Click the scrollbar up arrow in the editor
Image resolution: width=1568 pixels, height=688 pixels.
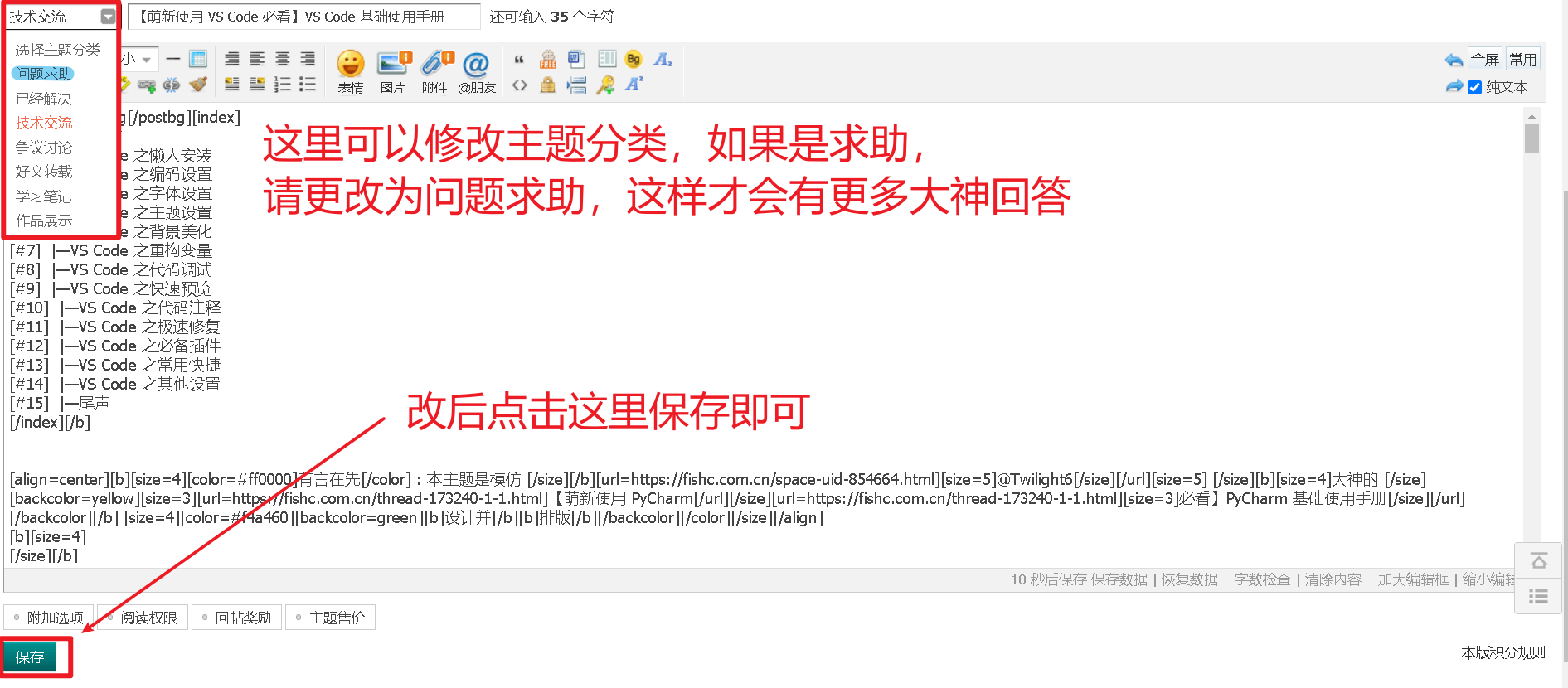(1532, 115)
